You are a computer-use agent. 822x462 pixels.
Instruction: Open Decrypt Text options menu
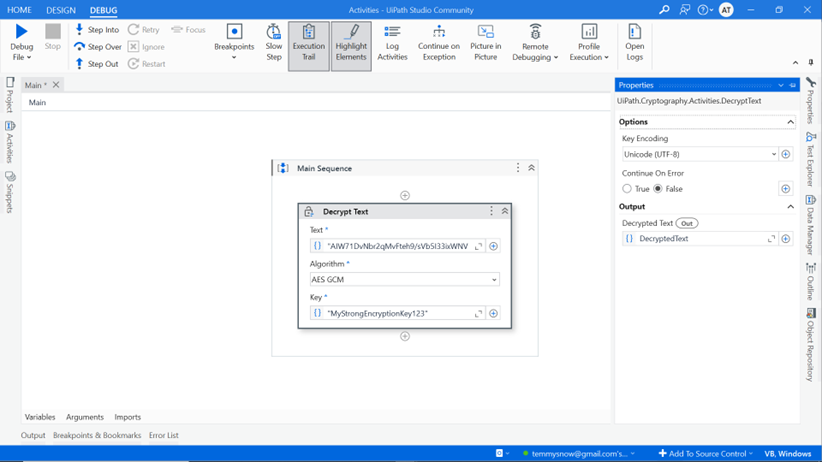tap(491, 211)
